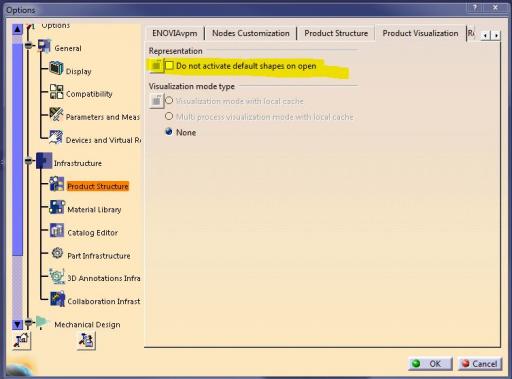
Task: Select Parameters and Meas tree entry
Action: [103, 117]
